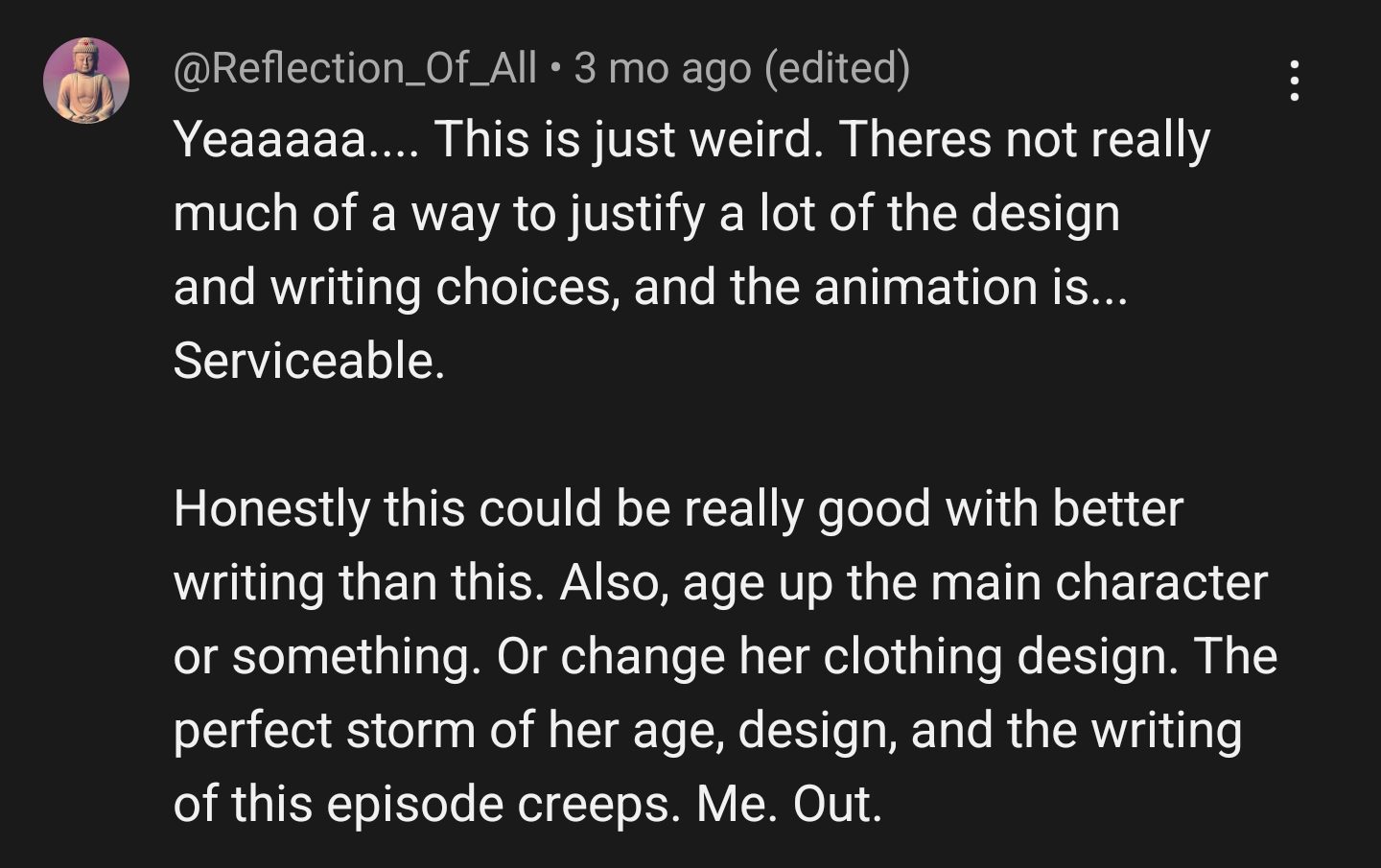The image size is (1381, 868).
Task: Click the word "Serviceable."
Action: click(309, 361)
